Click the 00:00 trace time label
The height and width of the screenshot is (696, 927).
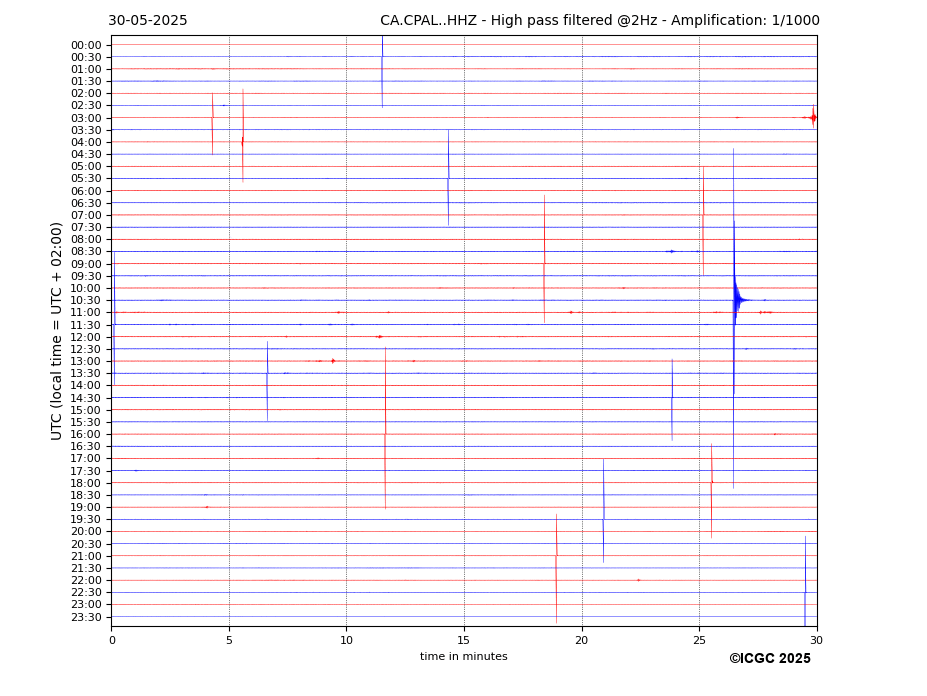click(x=86, y=46)
